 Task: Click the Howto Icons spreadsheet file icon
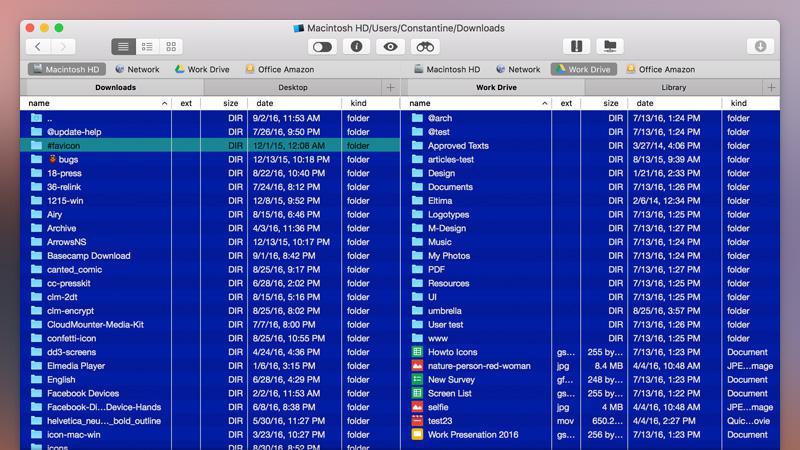pyautogui.click(x=417, y=352)
